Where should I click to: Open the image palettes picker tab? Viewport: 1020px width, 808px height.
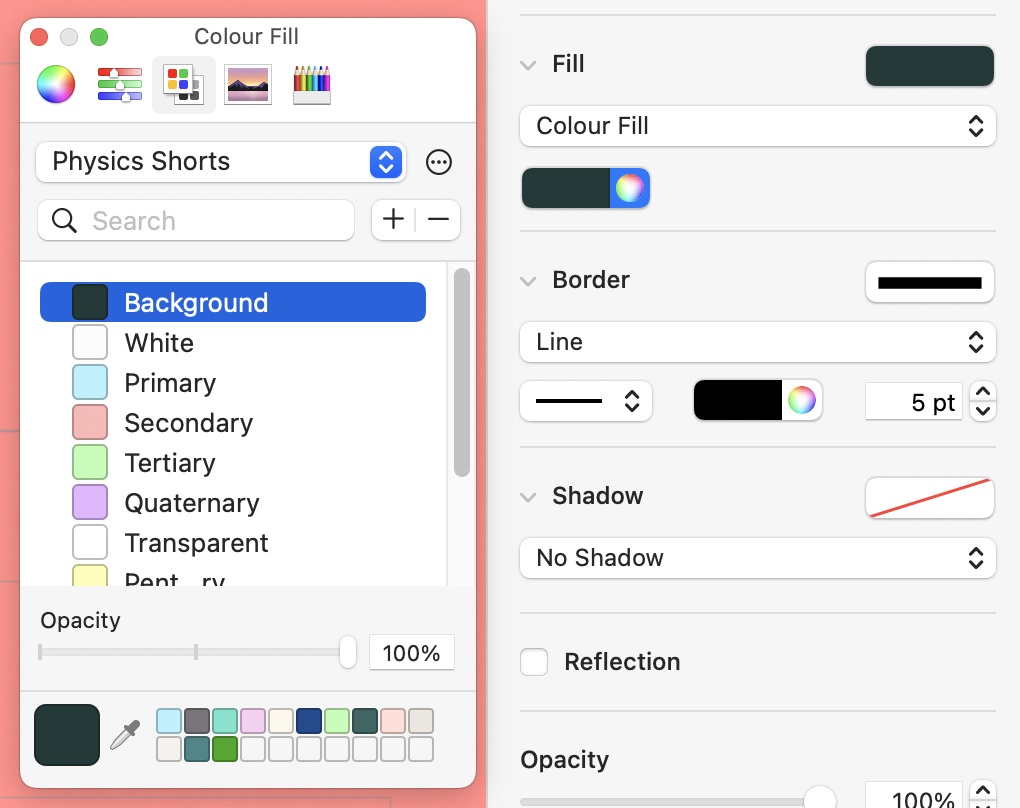coord(247,85)
